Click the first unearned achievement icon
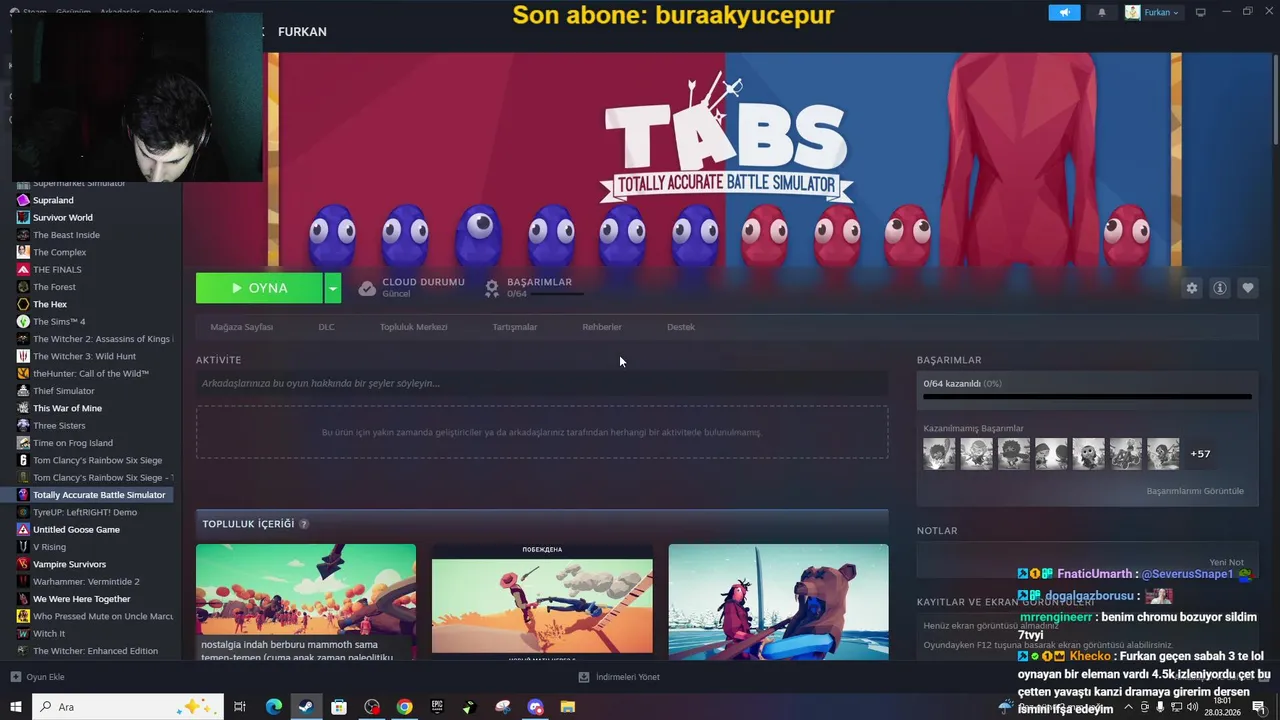 (x=939, y=454)
